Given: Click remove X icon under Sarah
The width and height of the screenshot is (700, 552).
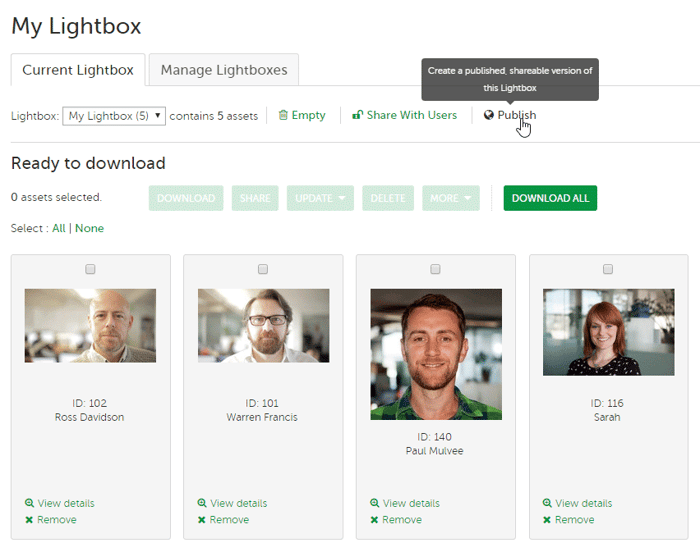Looking at the screenshot, I should click(x=547, y=520).
